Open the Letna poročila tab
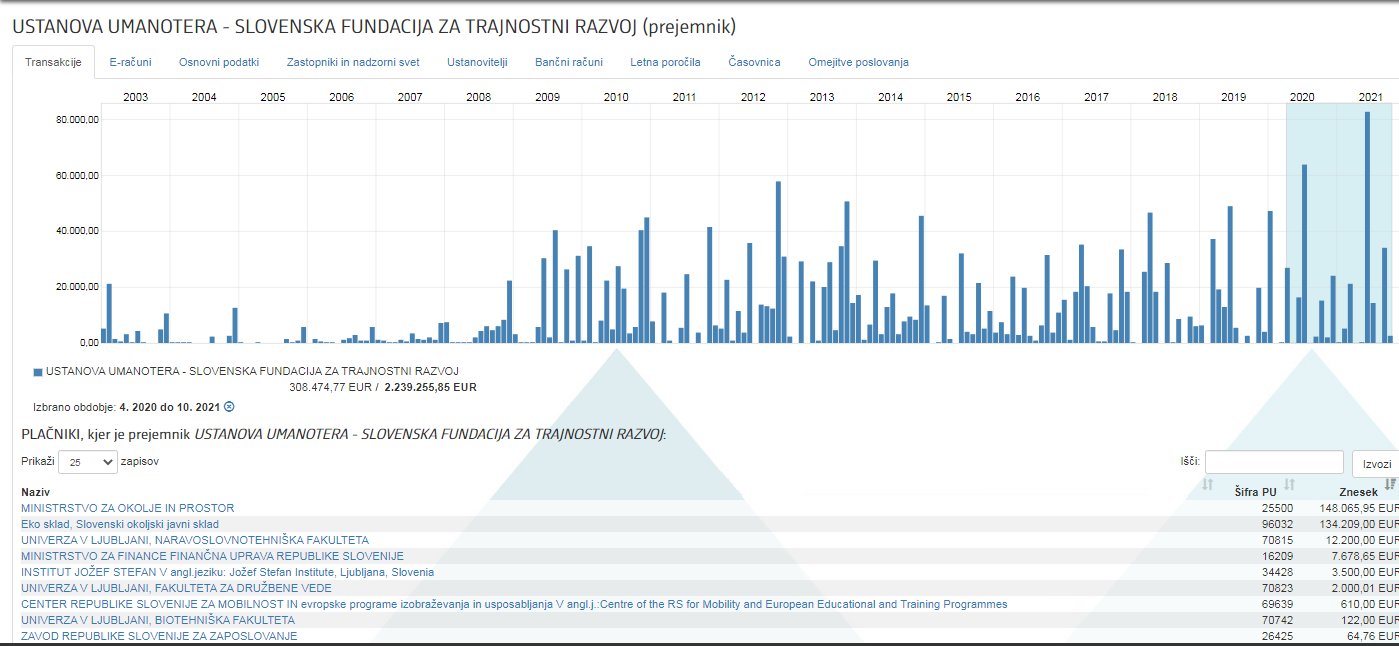Screen dimensions: 1399x646 pos(665,62)
